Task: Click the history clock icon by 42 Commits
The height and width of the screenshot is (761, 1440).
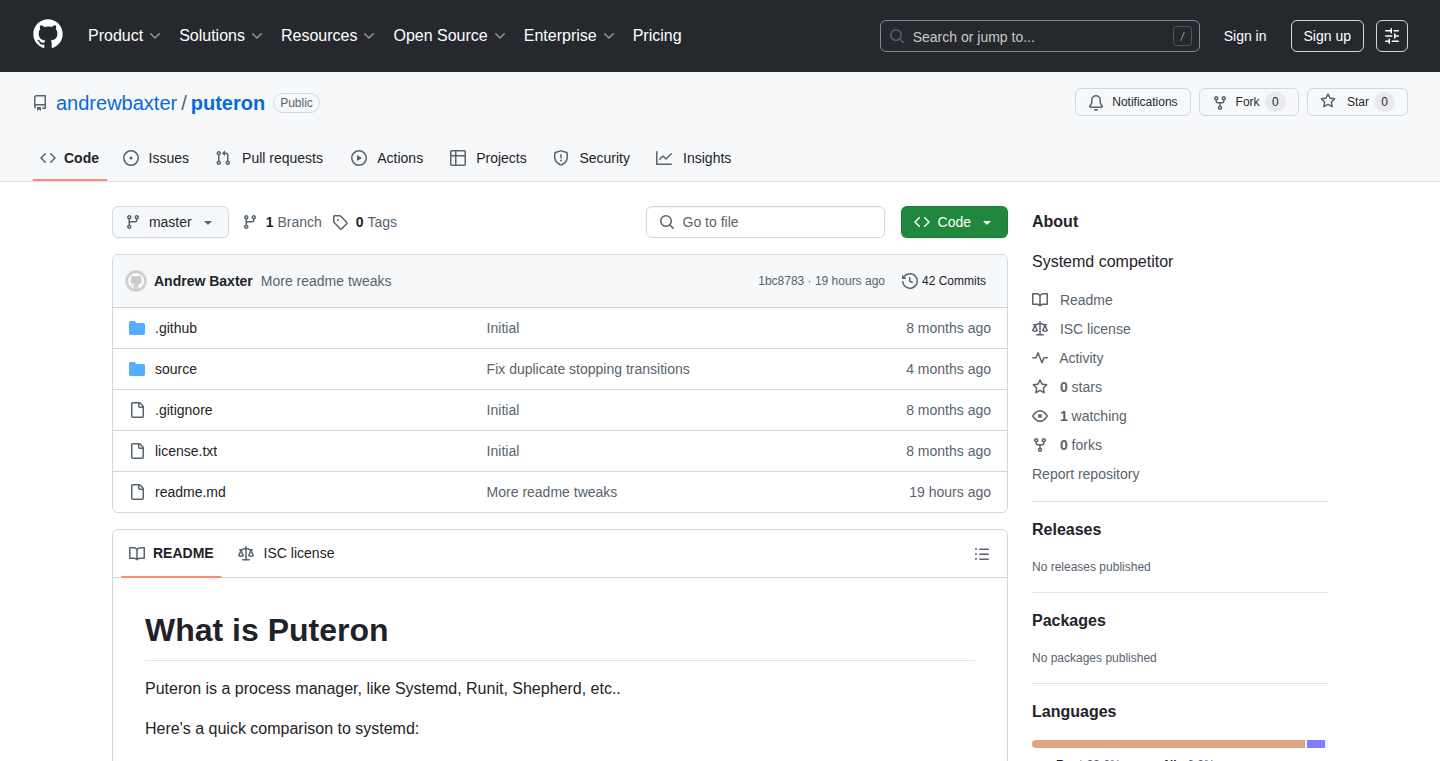Action: [x=910, y=281]
